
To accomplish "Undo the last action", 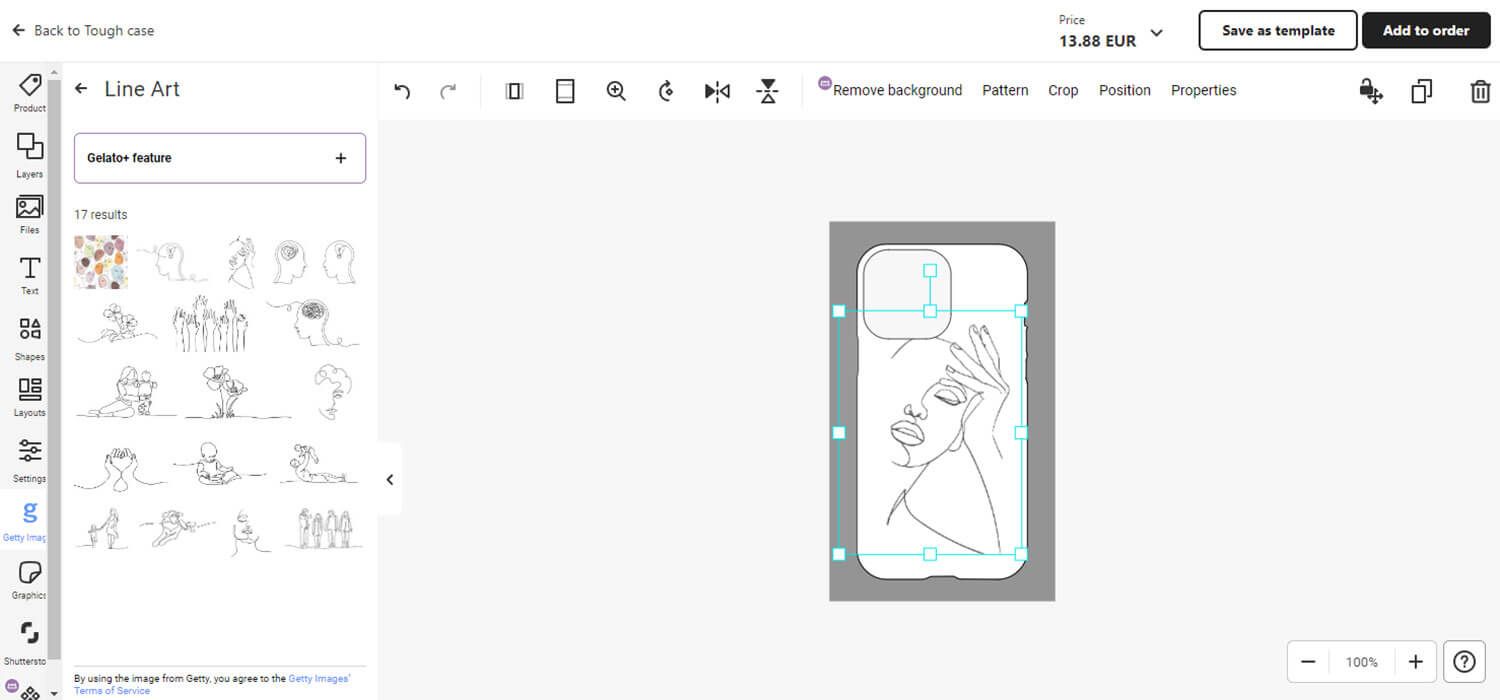I will point(402,91).
